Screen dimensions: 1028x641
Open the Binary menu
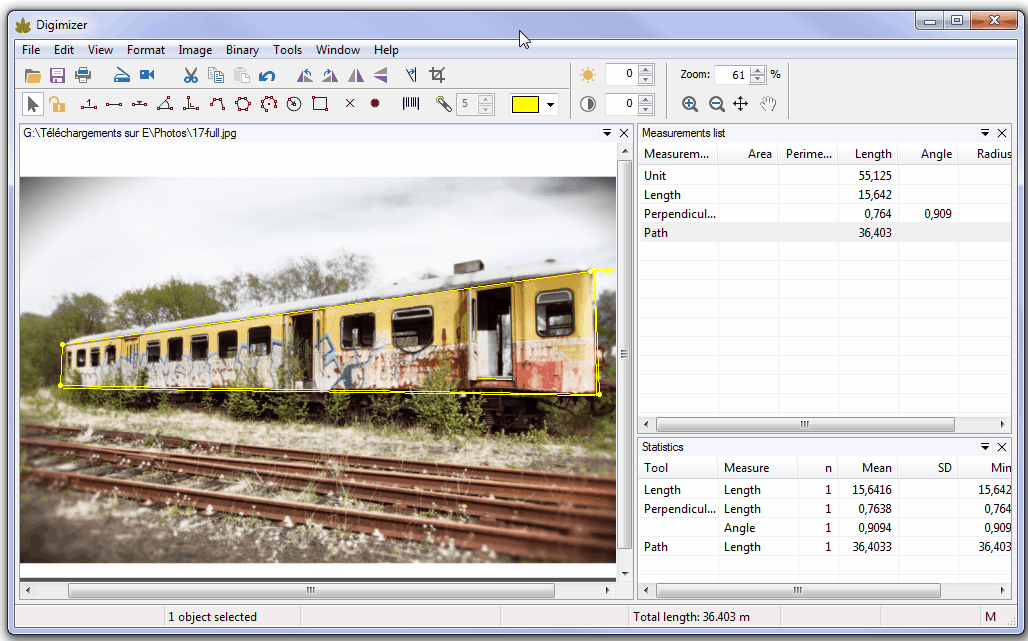(242, 49)
